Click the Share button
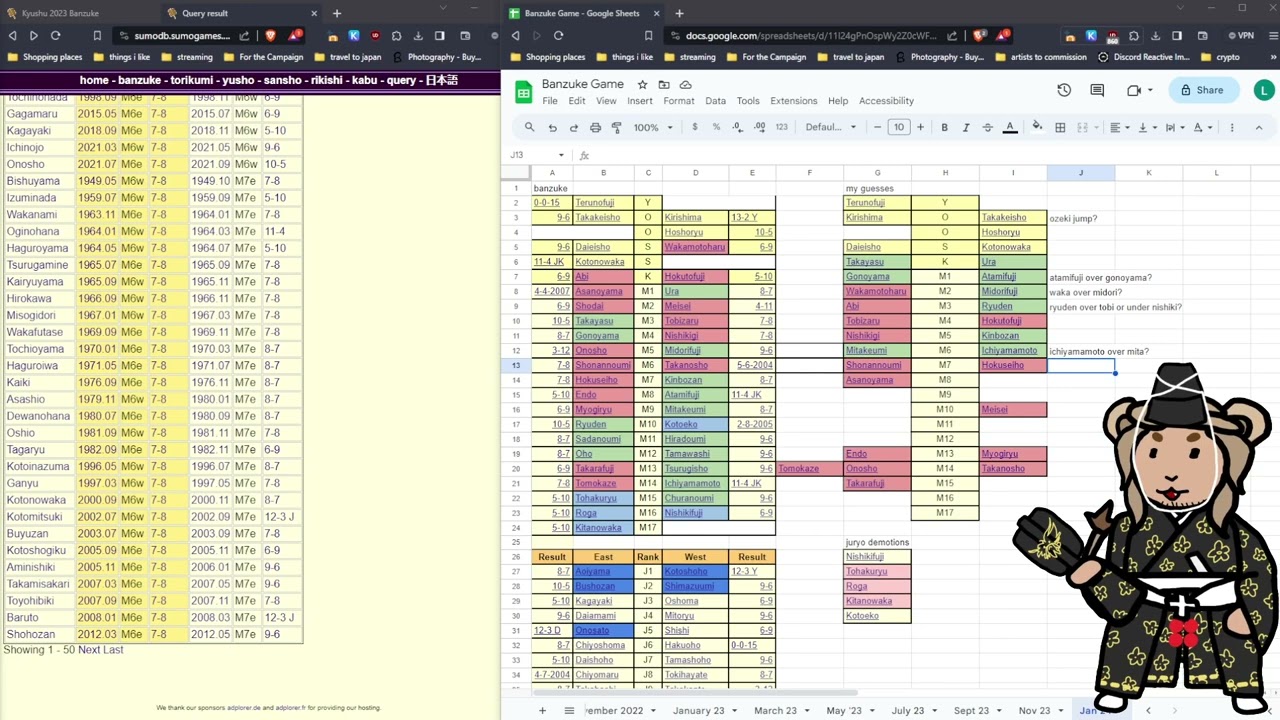The width and height of the screenshot is (1280, 720). click(1202, 90)
